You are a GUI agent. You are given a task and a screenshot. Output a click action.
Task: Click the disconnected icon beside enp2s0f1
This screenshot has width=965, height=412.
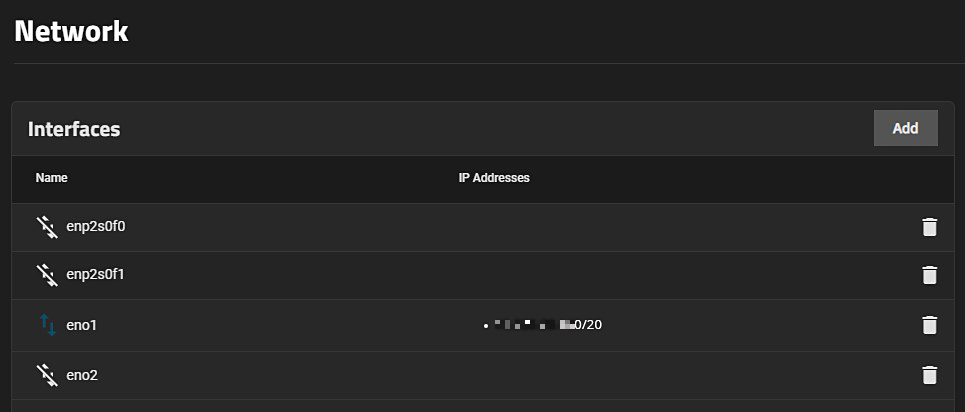click(47, 273)
